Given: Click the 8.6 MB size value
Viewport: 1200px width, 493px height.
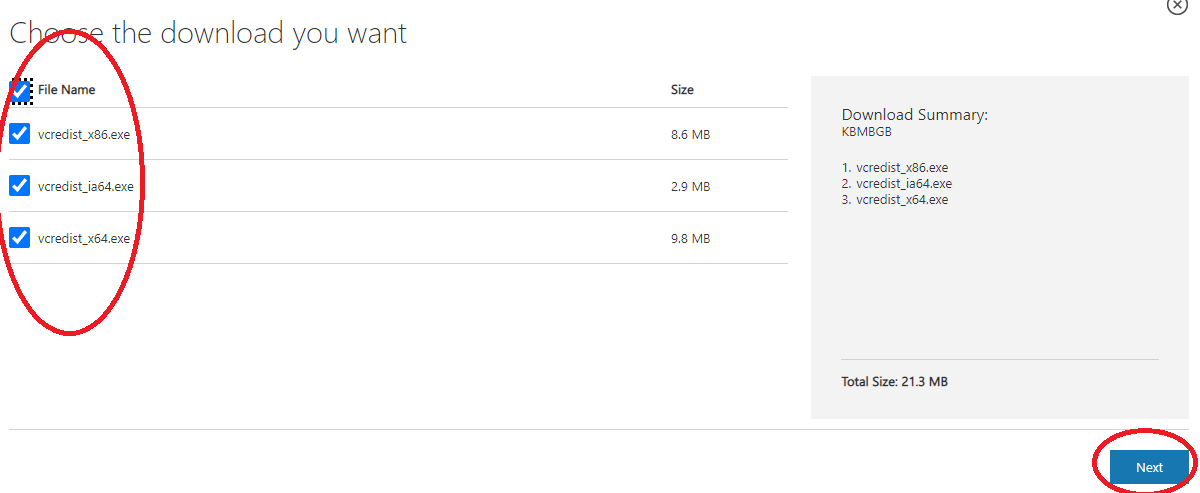Looking at the screenshot, I should [690, 135].
